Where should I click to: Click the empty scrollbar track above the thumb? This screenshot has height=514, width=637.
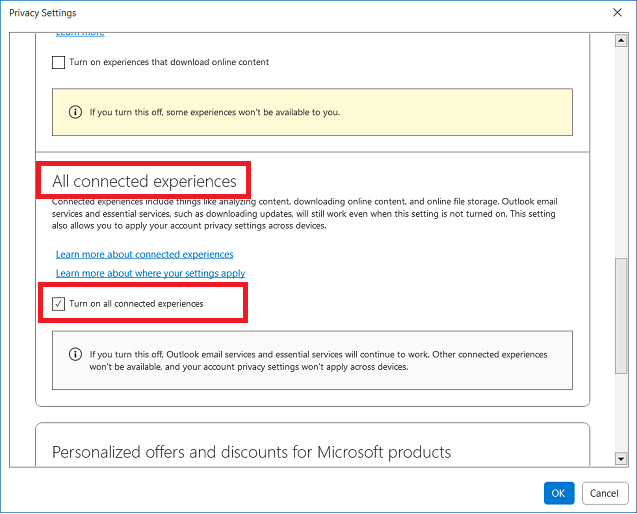(x=621, y=152)
